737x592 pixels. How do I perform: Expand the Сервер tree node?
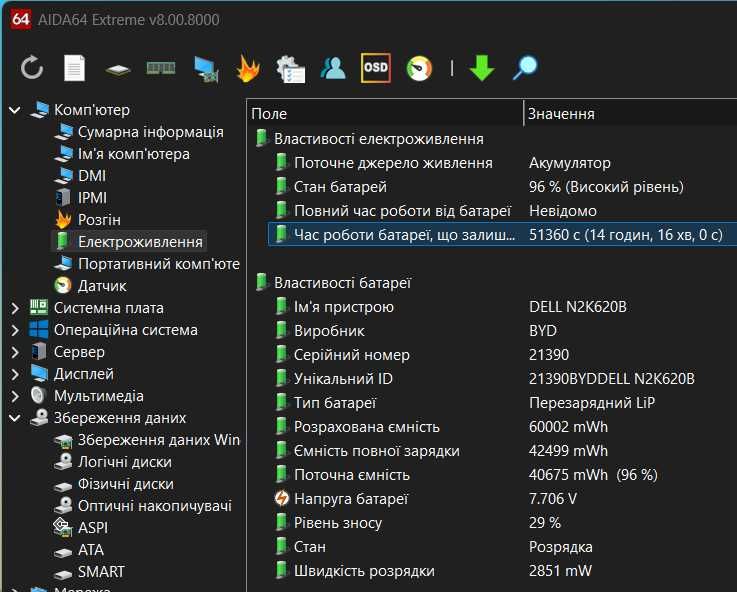[15, 352]
